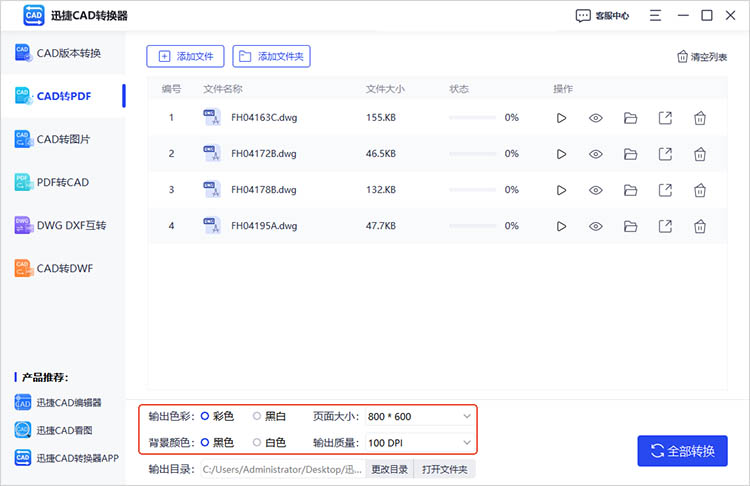The image size is (750, 486).
Task: Delete FH04195A.dwg from the list
Action: 700,226
